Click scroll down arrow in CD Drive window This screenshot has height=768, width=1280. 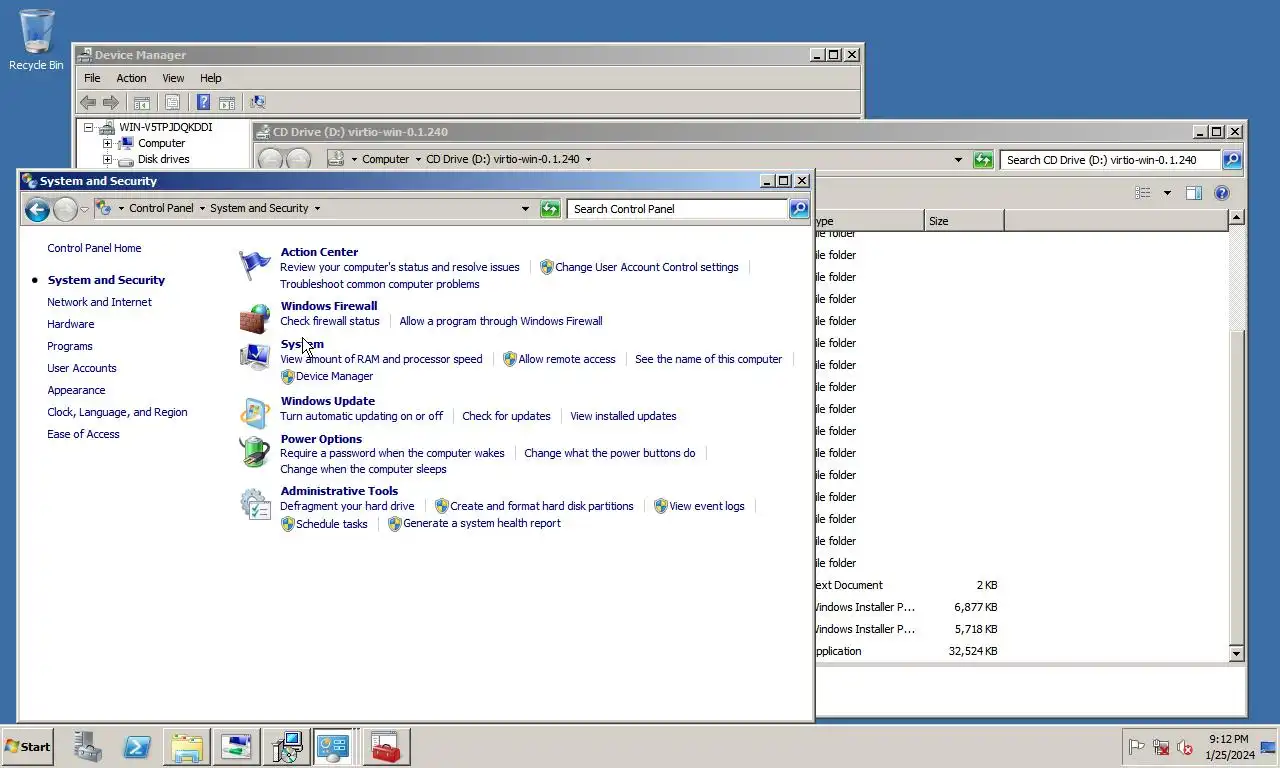coord(1236,654)
